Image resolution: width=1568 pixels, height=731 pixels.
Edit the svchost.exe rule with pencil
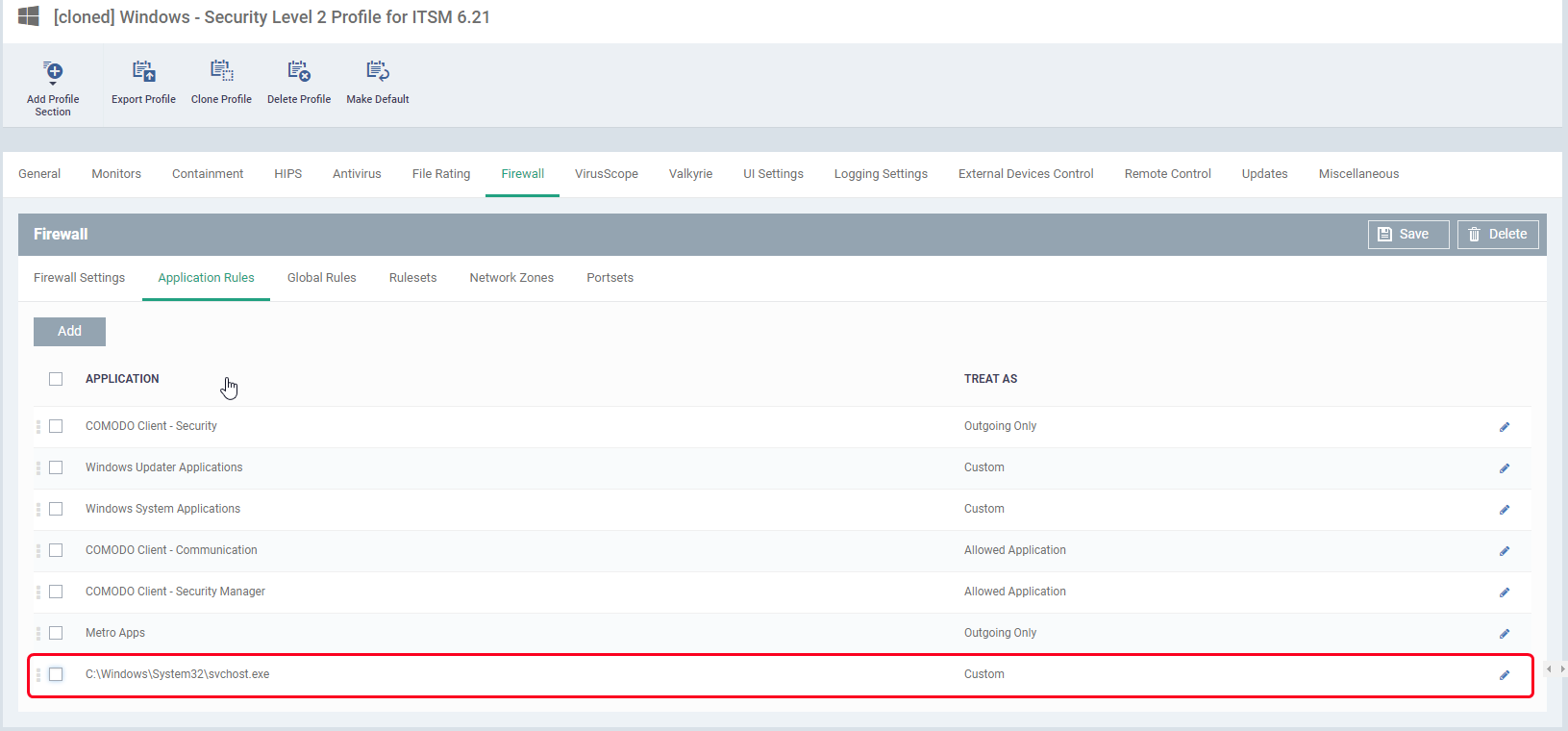(1505, 675)
